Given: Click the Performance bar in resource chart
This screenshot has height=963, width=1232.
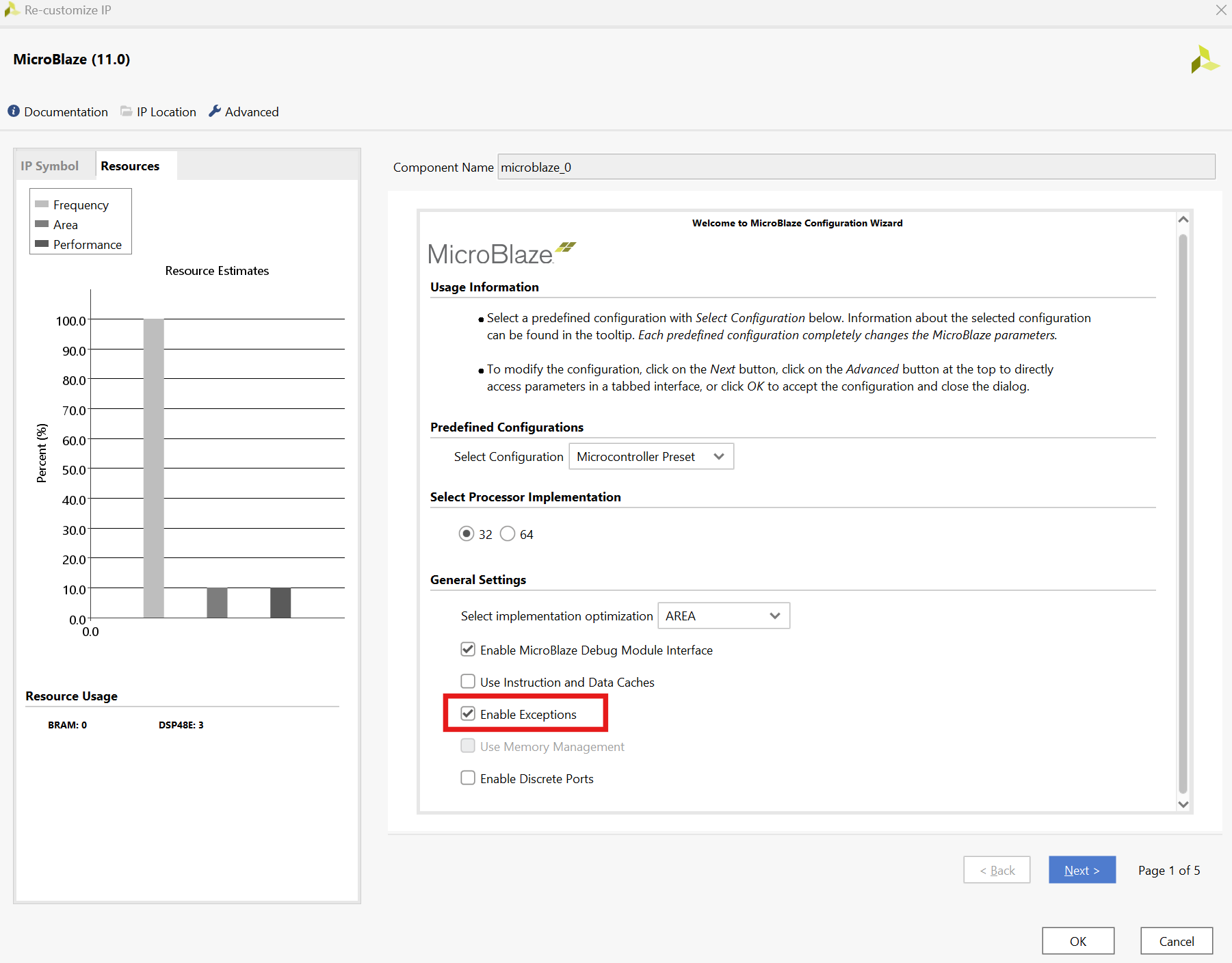Looking at the screenshot, I should pos(280,603).
